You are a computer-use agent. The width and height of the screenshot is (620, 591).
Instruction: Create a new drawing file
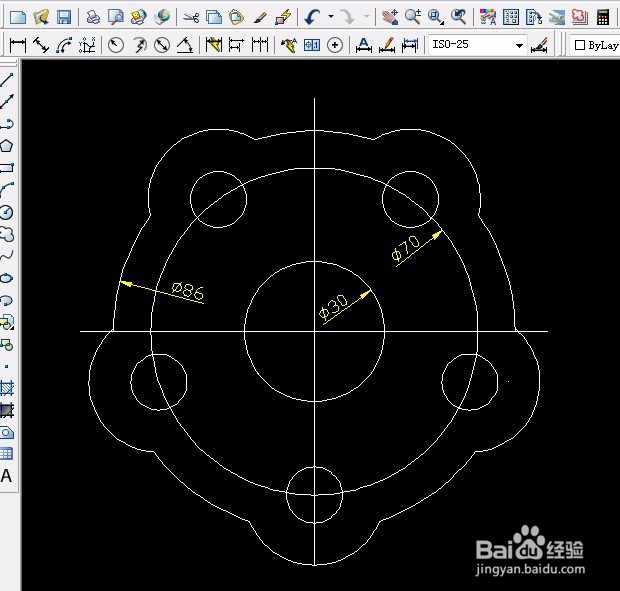pyautogui.click(x=18, y=17)
